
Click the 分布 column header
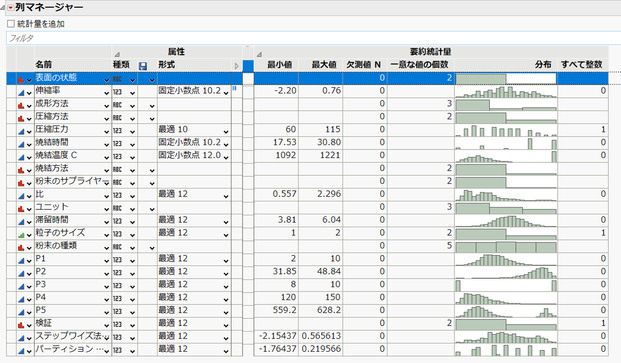coord(543,65)
